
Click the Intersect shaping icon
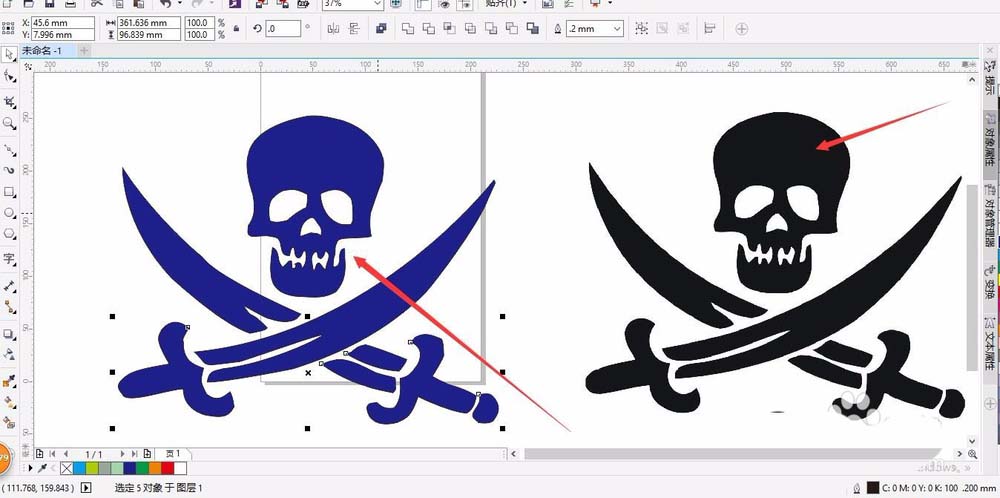point(450,29)
